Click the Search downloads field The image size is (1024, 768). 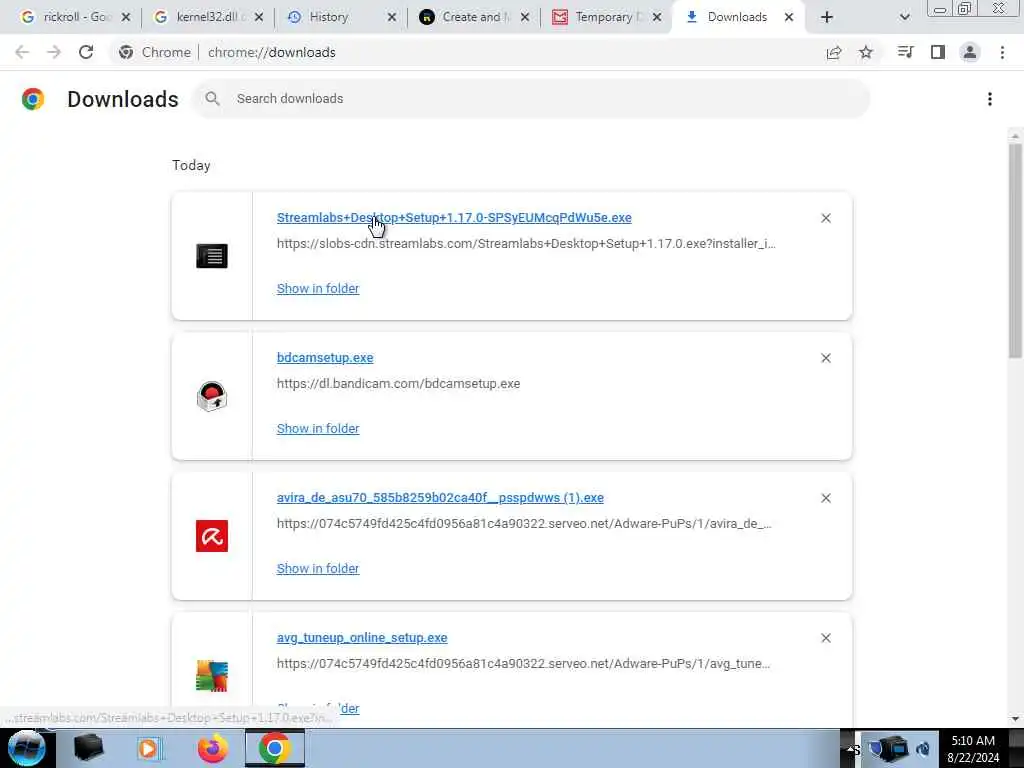tap(531, 99)
